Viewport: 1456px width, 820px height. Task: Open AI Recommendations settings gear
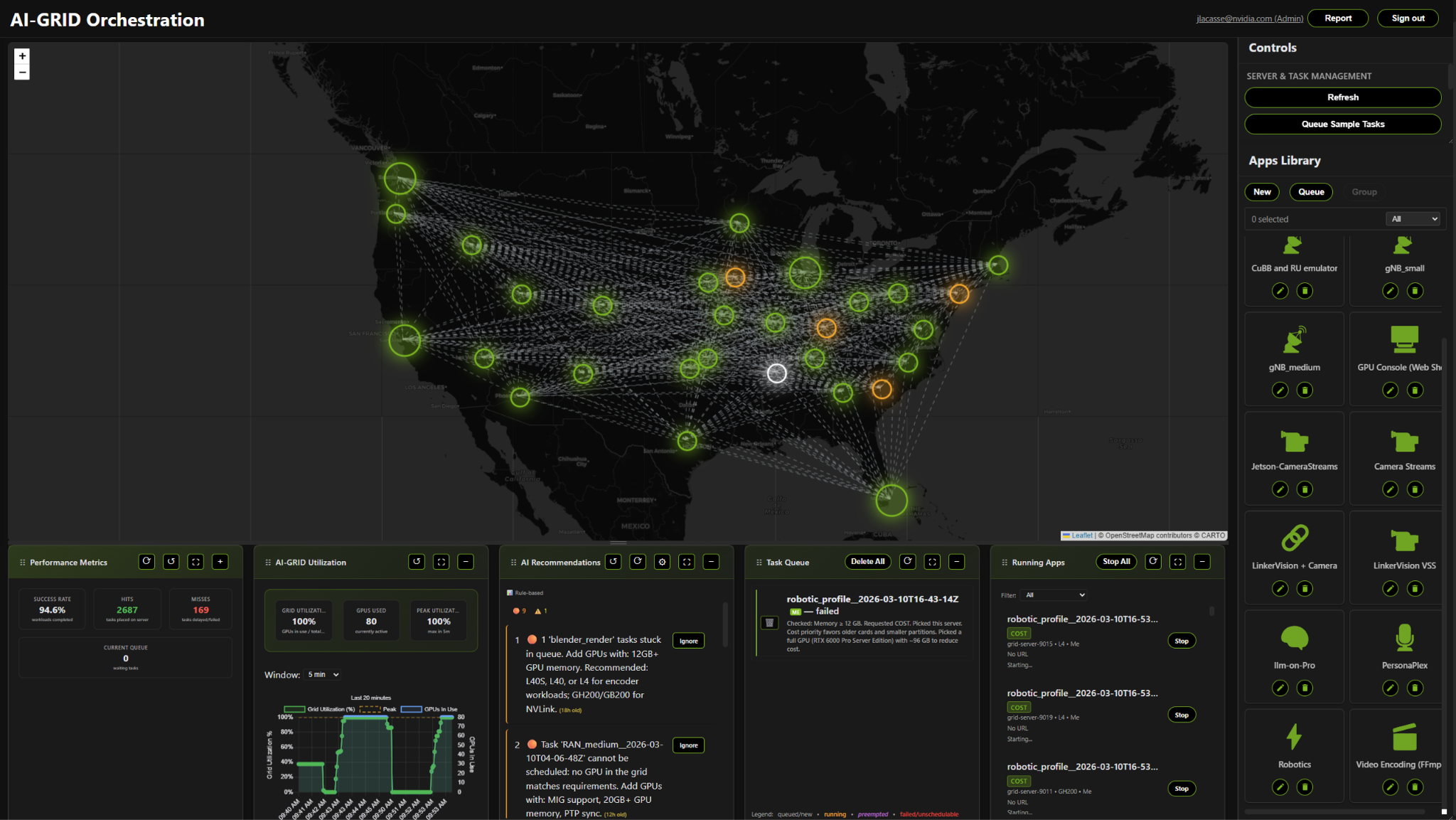point(662,562)
